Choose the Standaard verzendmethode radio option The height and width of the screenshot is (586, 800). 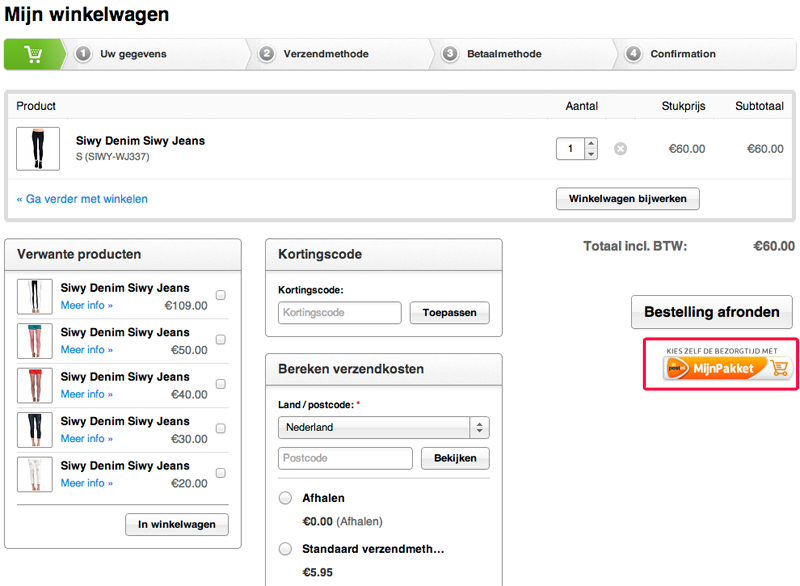click(x=285, y=549)
